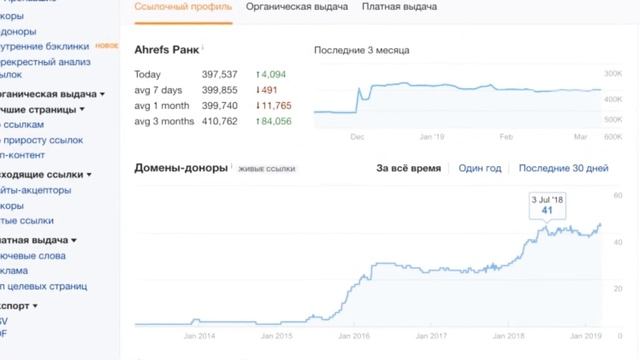This screenshot has height=360, width=640.
Task: Click the green 4,094 rank change
Action: pos(271,75)
